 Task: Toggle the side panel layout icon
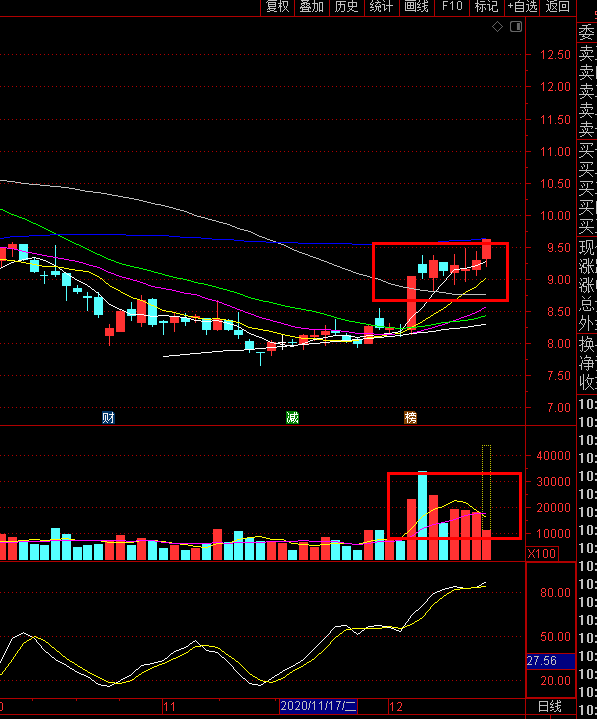516,27
